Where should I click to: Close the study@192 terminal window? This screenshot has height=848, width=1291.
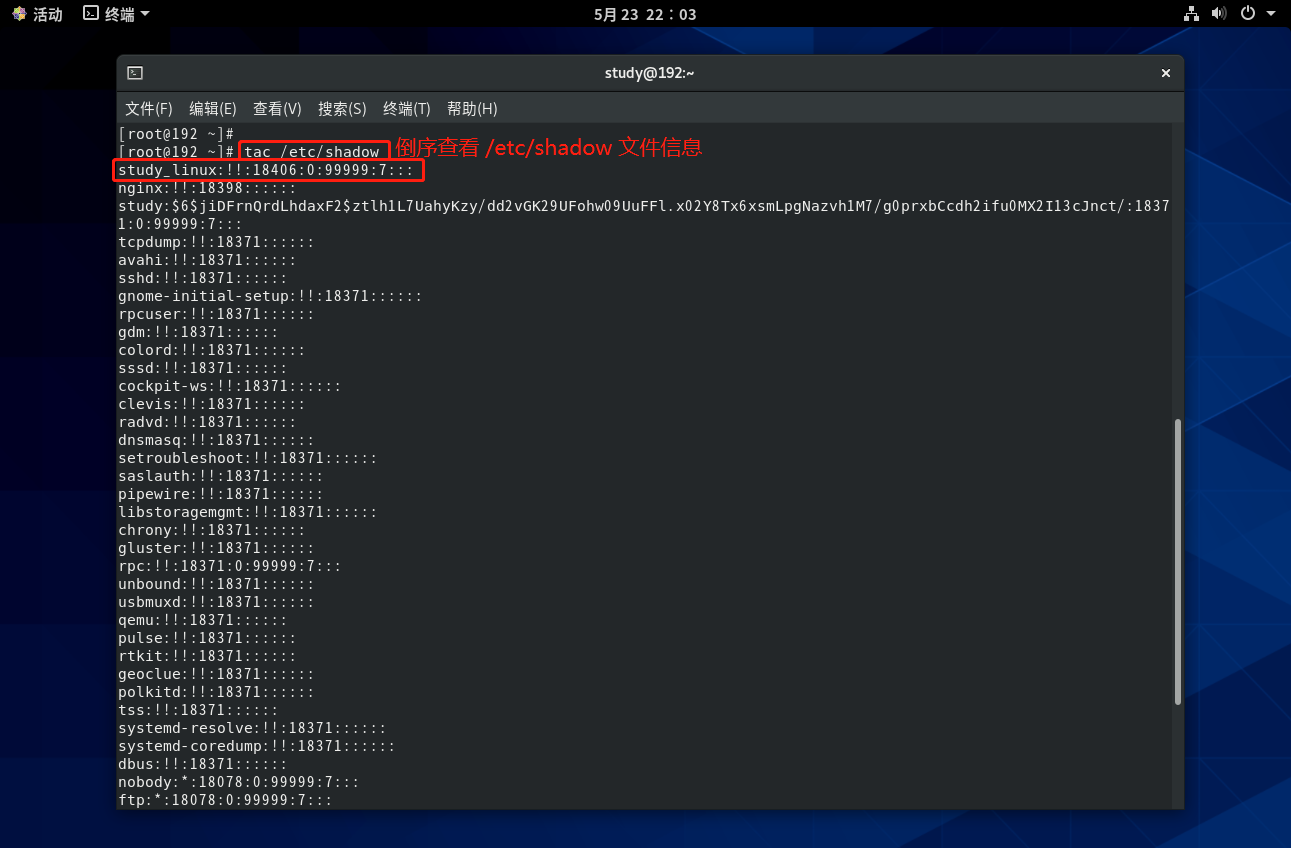[1165, 73]
